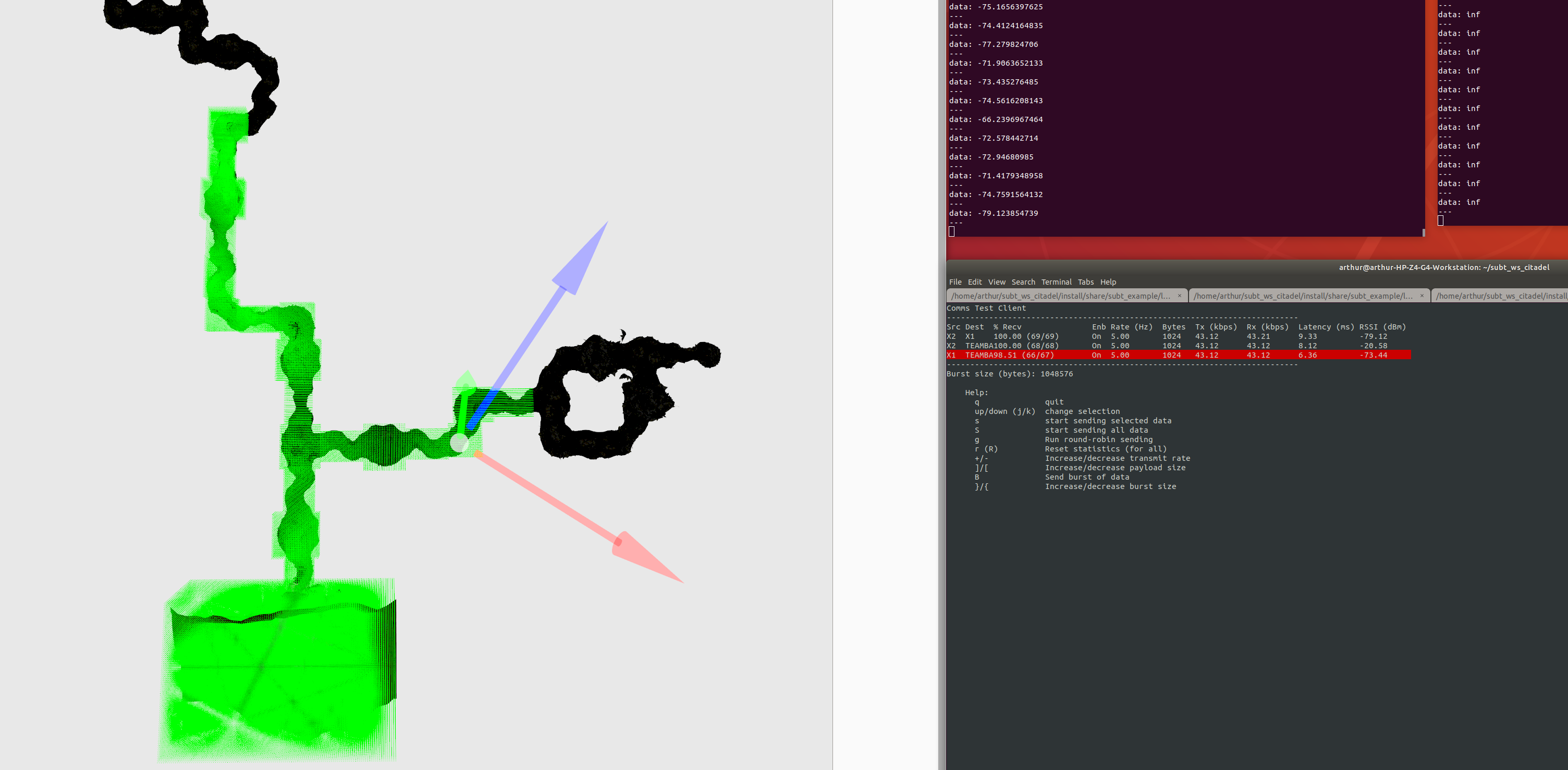
Task: Open the View menu in the terminal
Action: click(997, 282)
